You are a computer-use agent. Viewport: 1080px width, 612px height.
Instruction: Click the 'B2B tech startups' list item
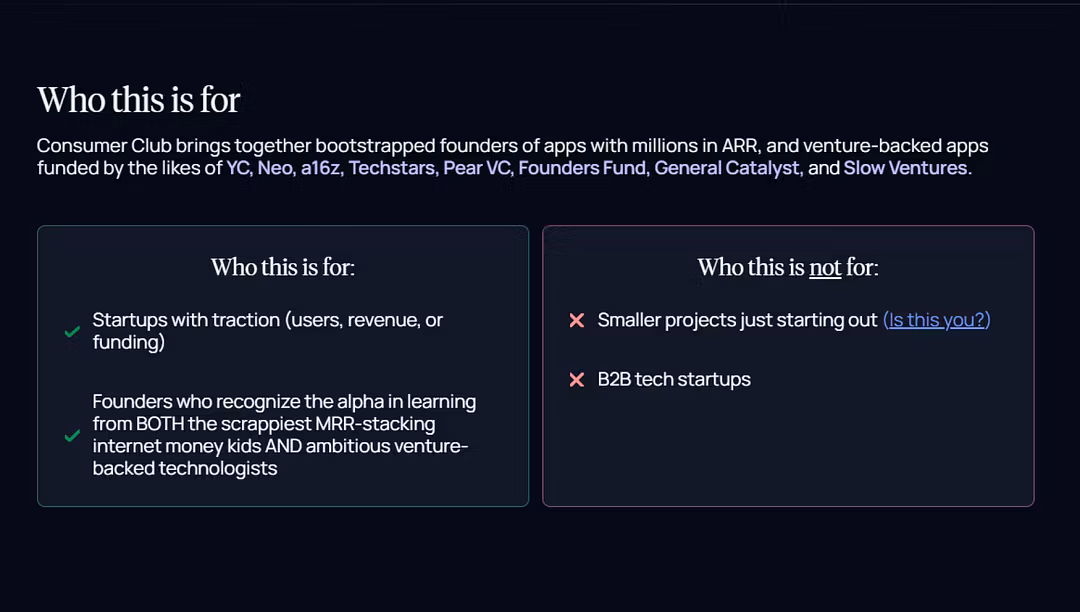674,379
